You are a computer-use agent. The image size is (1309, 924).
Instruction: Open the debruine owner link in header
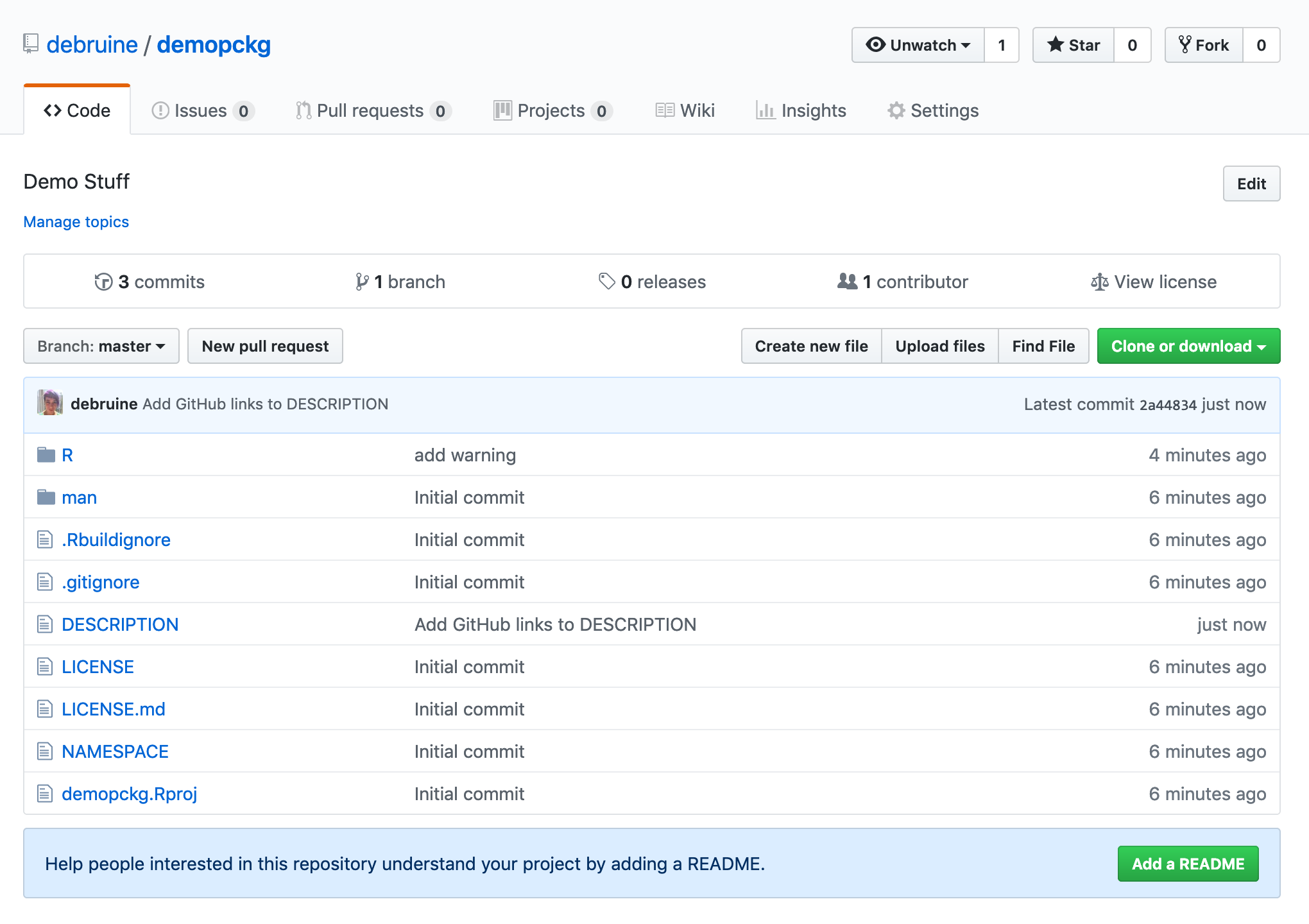tap(92, 44)
